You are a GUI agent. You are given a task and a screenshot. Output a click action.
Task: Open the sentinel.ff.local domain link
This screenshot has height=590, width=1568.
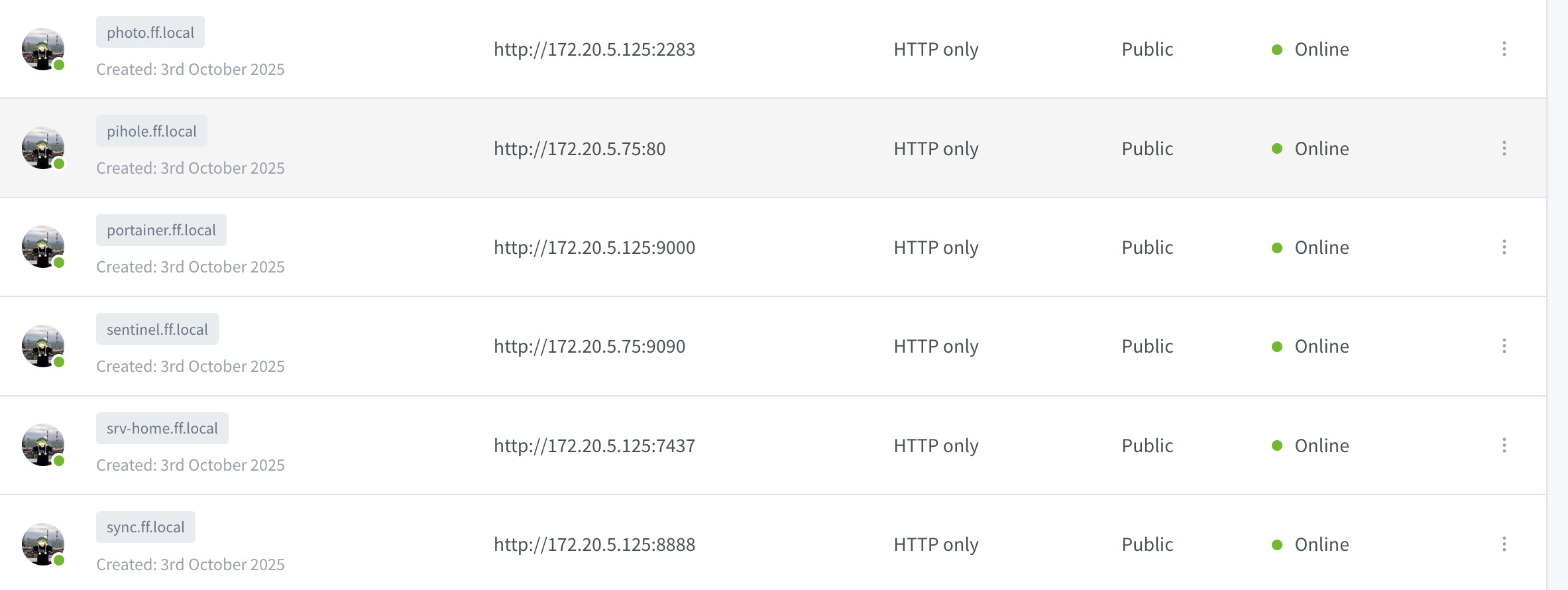coord(157,329)
